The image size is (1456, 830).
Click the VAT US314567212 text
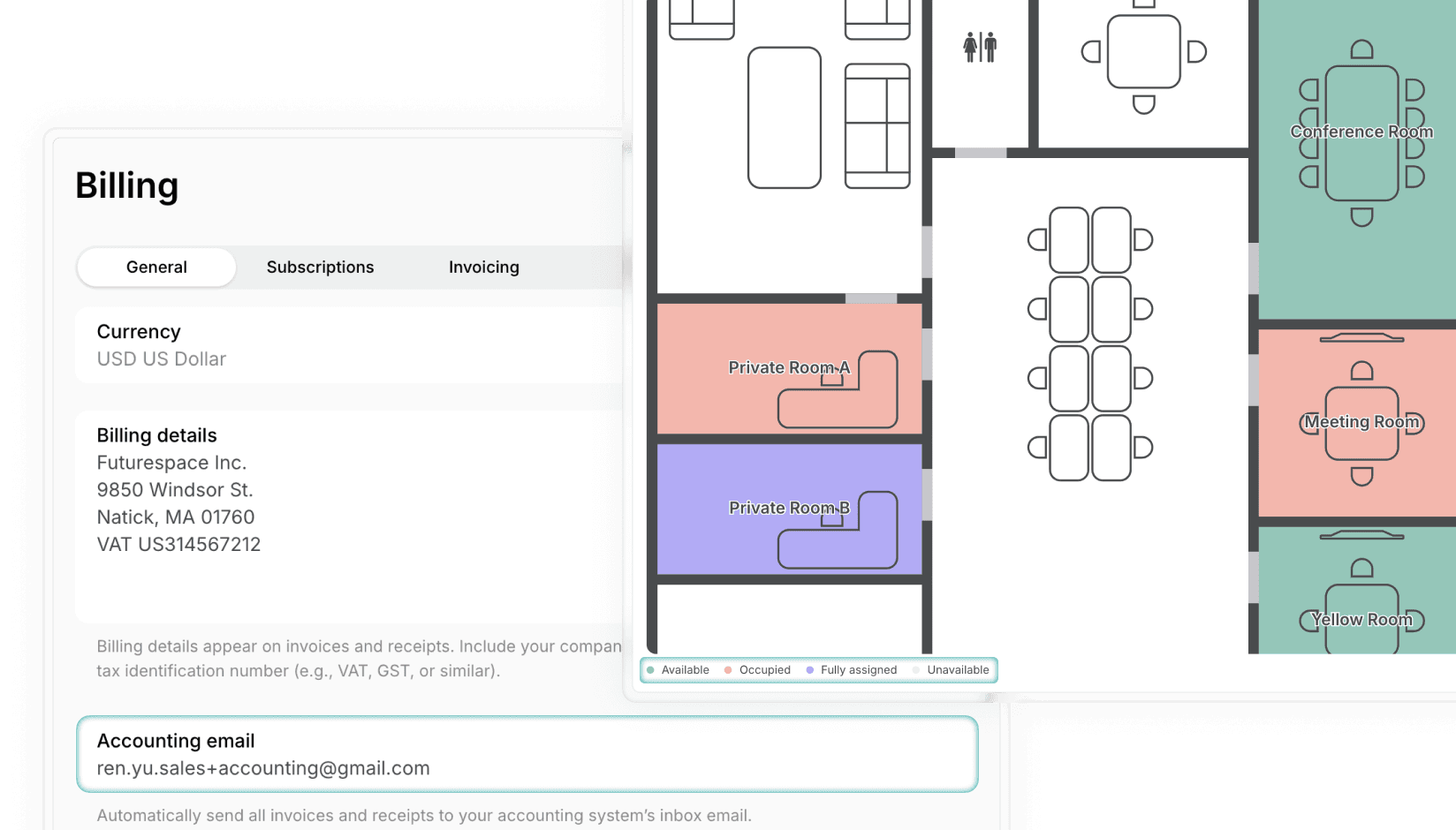178,545
